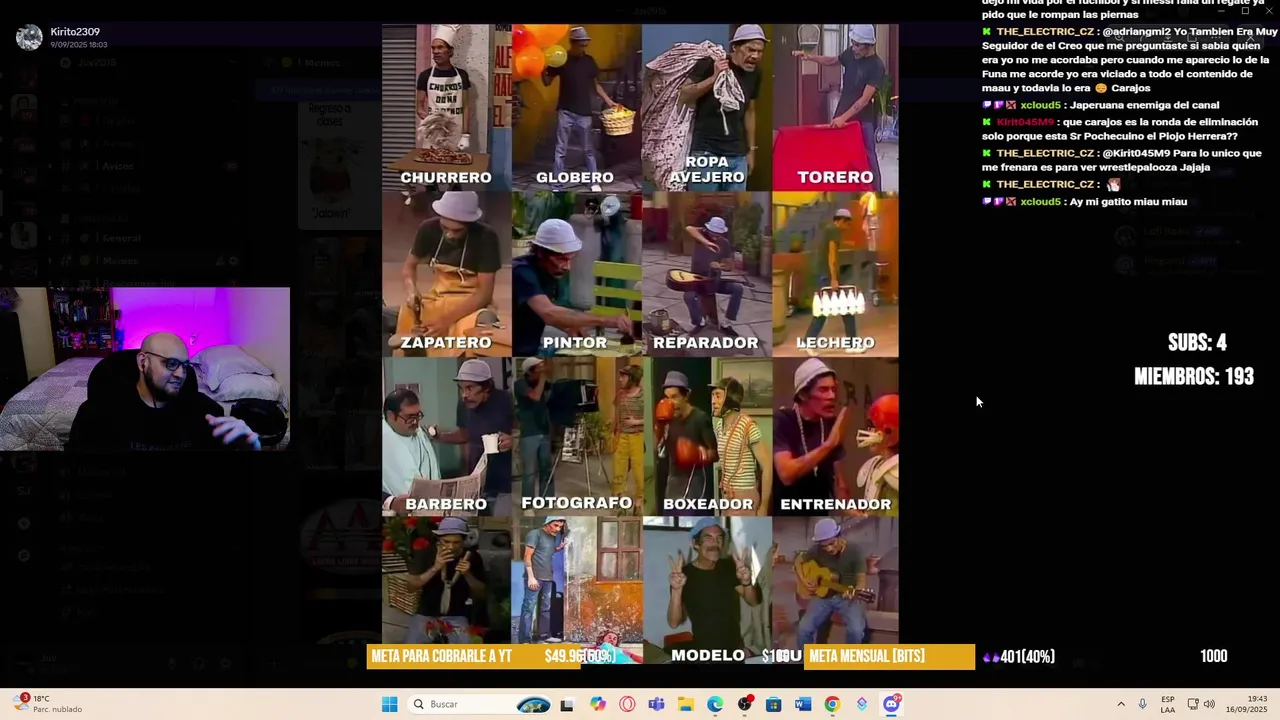Show hidden system tray icons
The height and width of the screenshot is (720, 1280).
tap(1121, 704)
